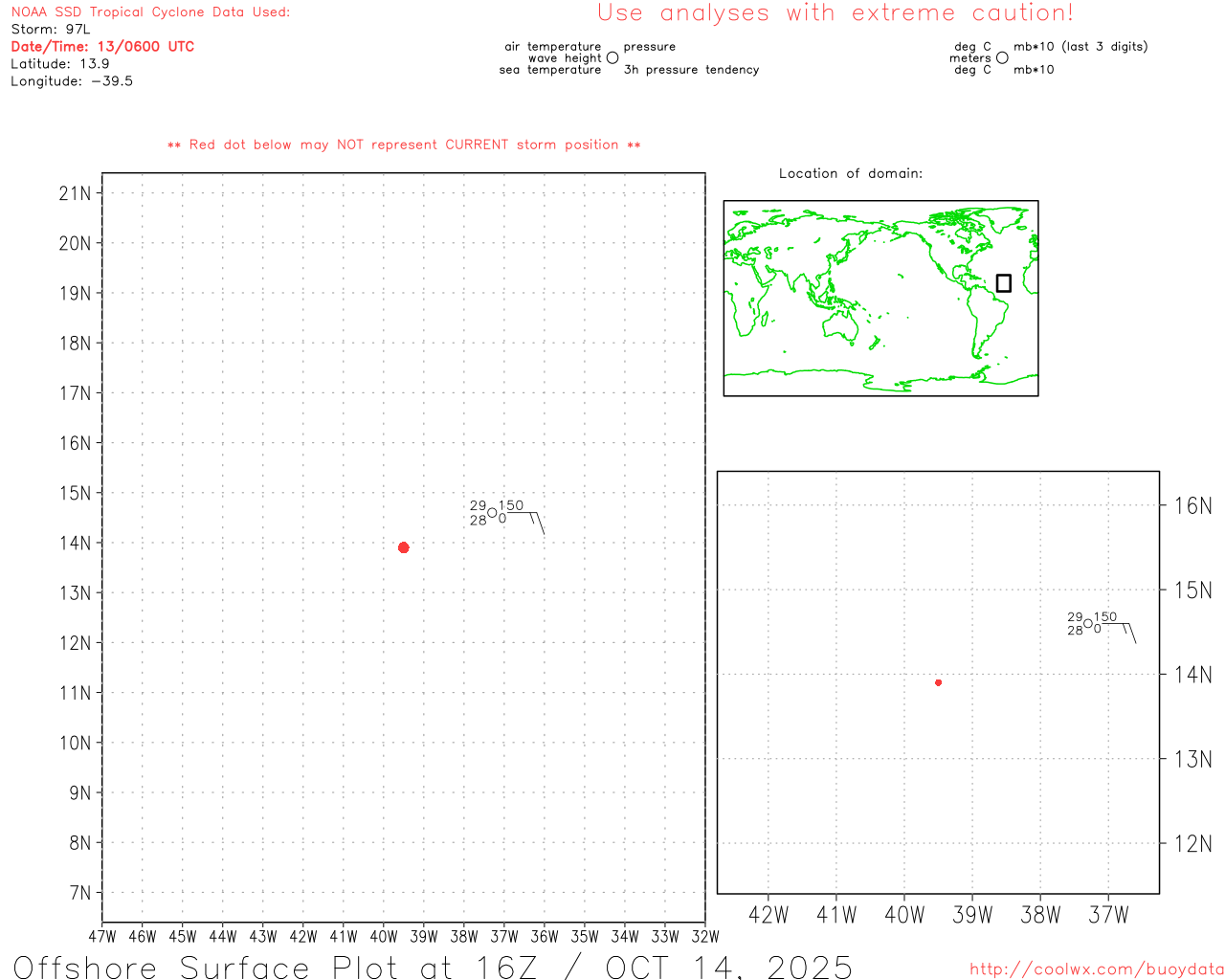The width and height of the screenshot is (1225, 980).
Task: Click the '12N' label on inset map axis
Action: 1192,844
